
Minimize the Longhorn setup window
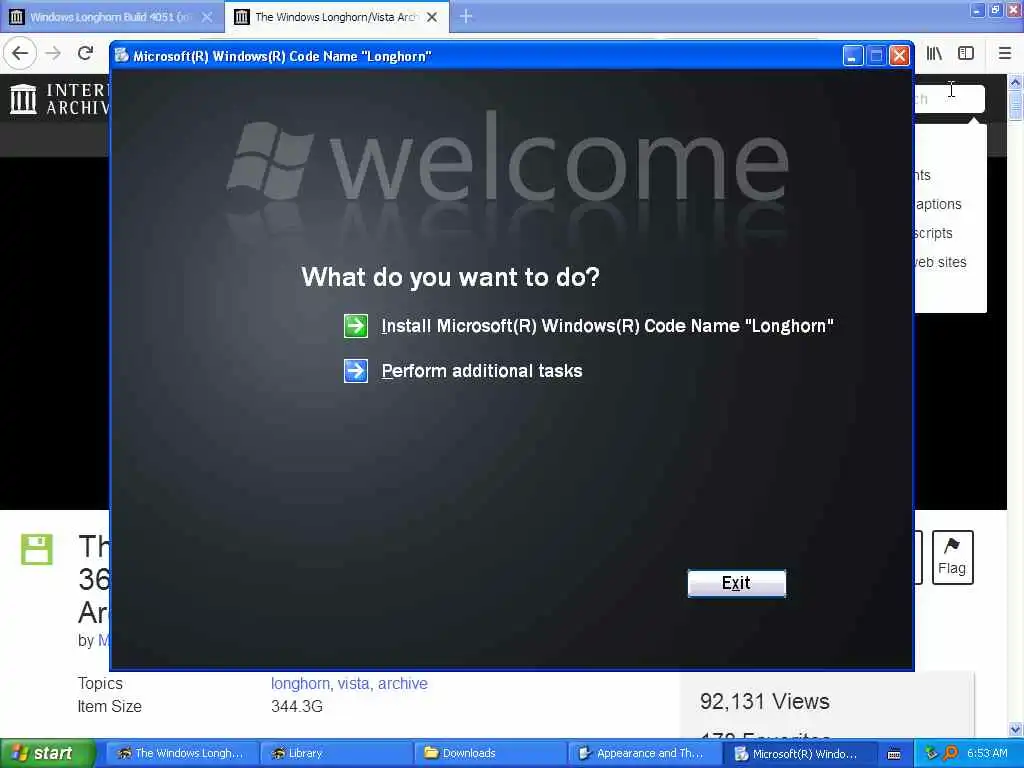[852, 56]
